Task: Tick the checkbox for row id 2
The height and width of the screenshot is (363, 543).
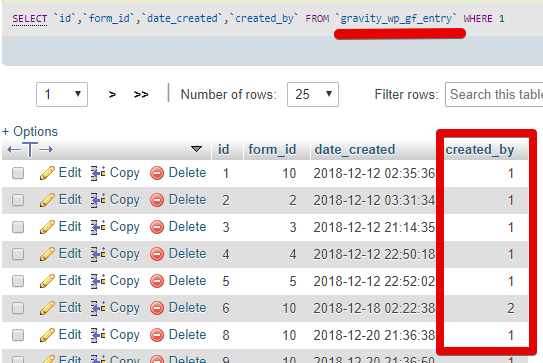Action: click(x=18, y=200)
